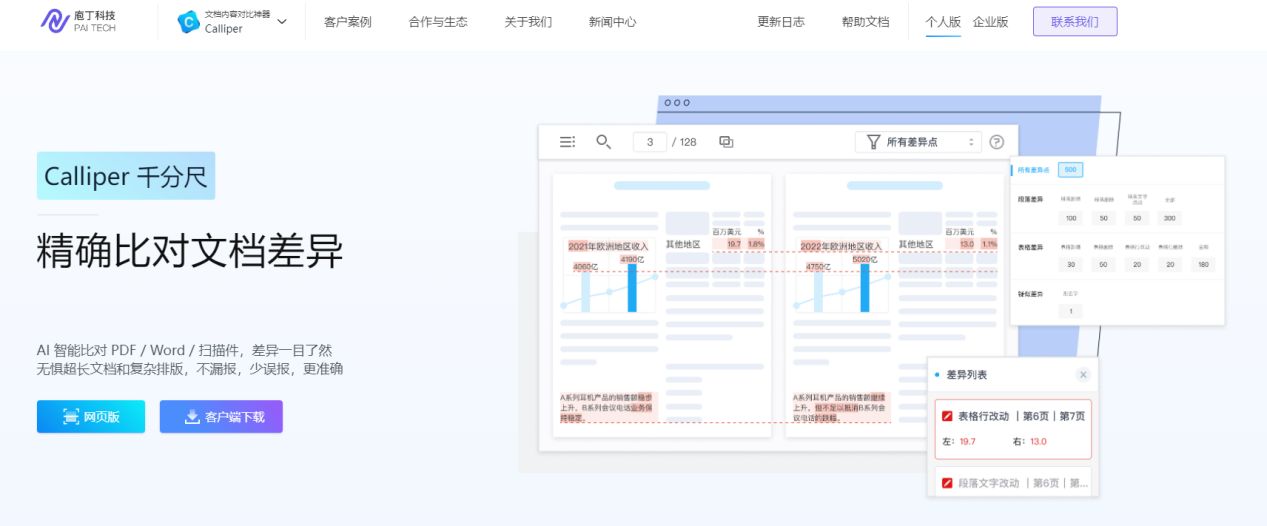
Task: Click the magnifier search icon in preview
Action: (603, 142)
